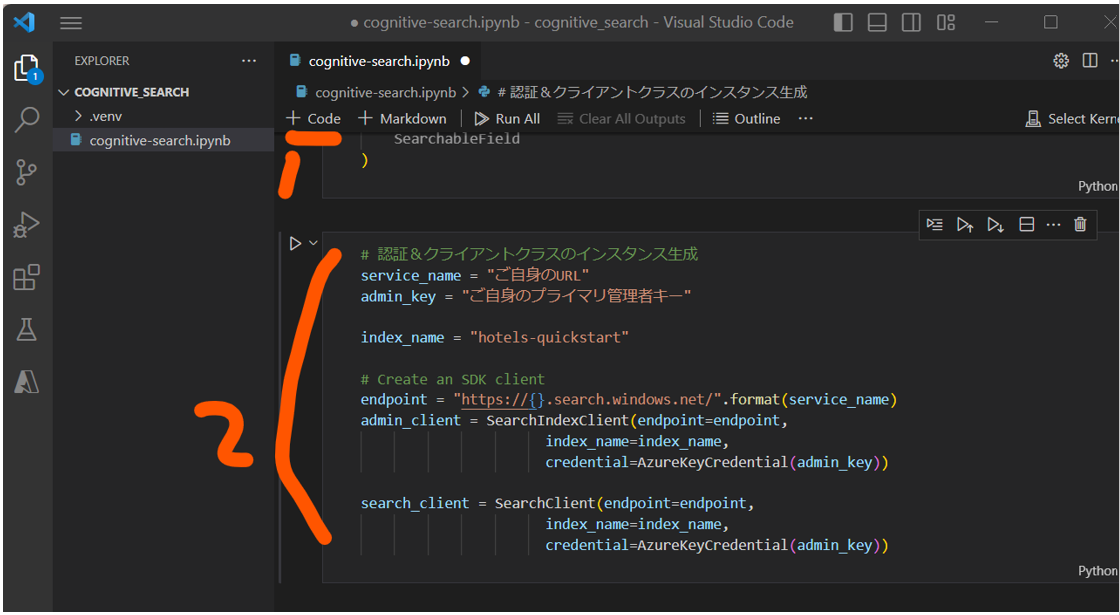Screen dimensions: 1120x615
Task: Click the Python language label under the search_client cell
Action: pos(1099,571)
